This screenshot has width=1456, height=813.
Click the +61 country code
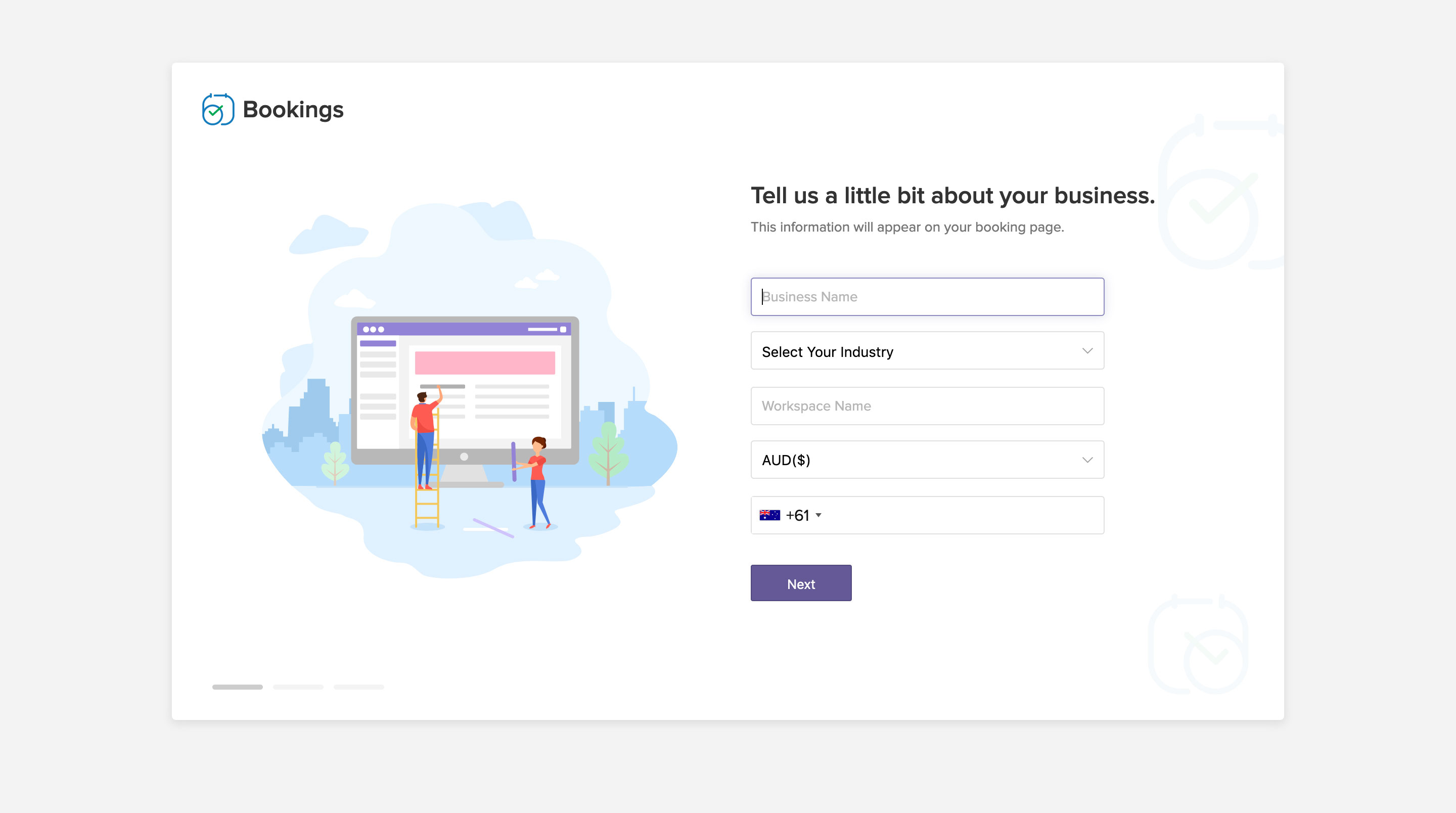[x=797, y=515]
